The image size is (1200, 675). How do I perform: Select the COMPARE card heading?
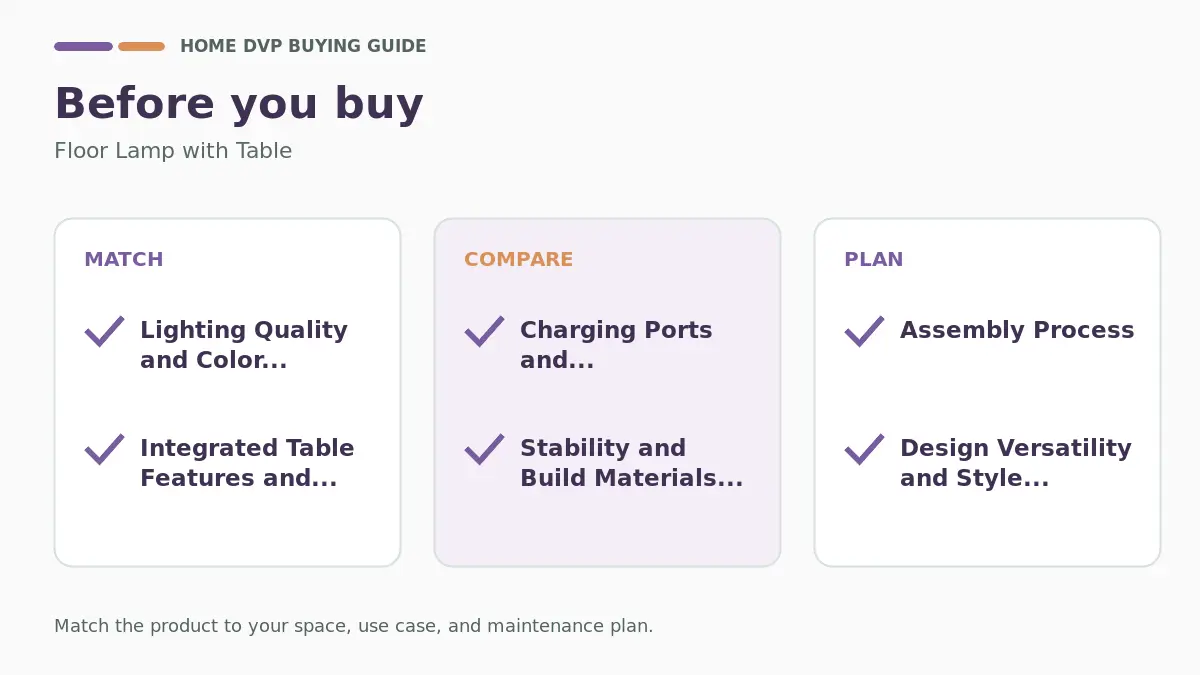coord(518,259)
